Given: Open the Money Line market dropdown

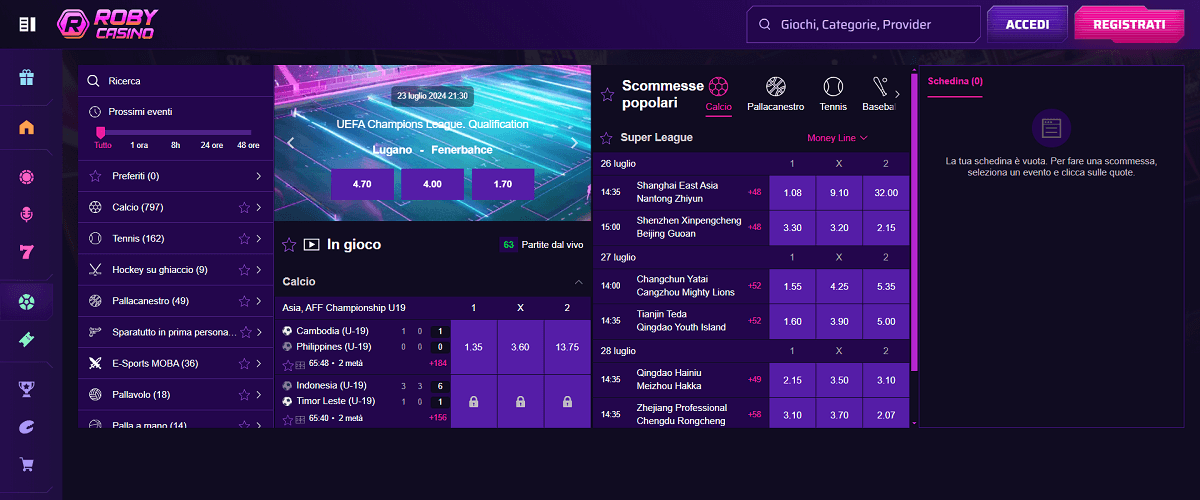Looking at the screenshot, I should (x=837, y=137).
